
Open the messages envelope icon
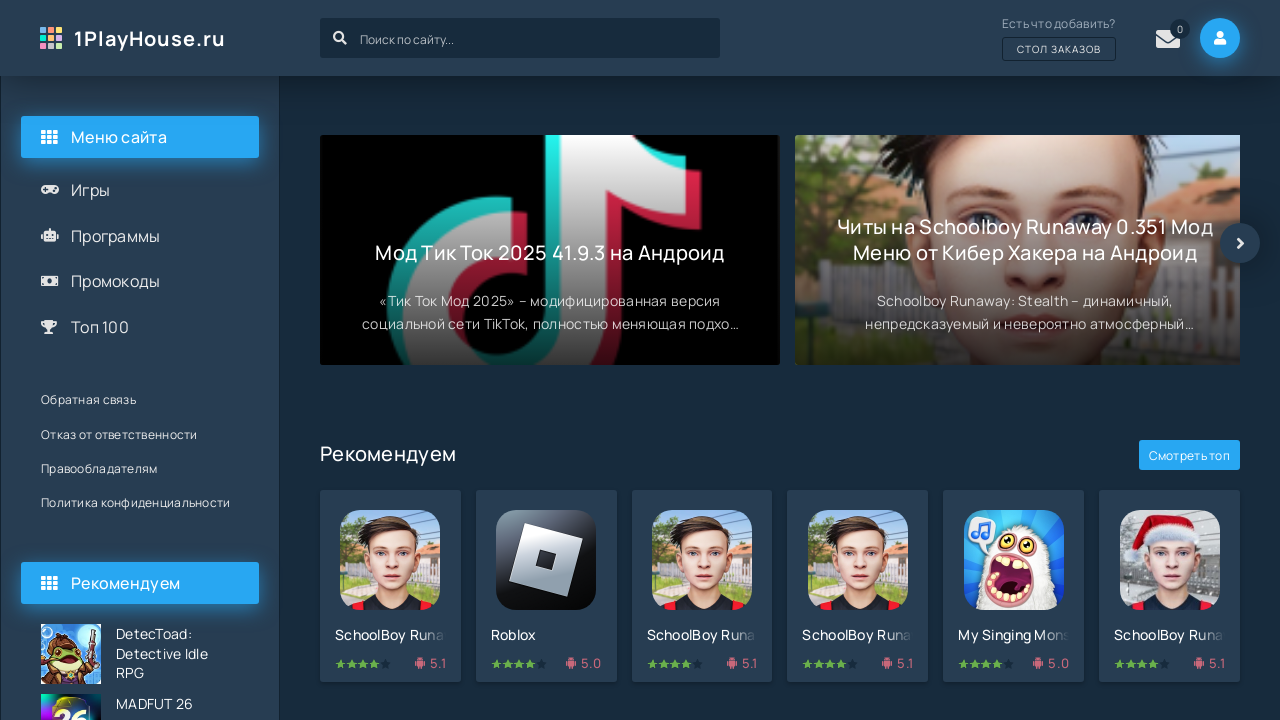point(1168,39)
